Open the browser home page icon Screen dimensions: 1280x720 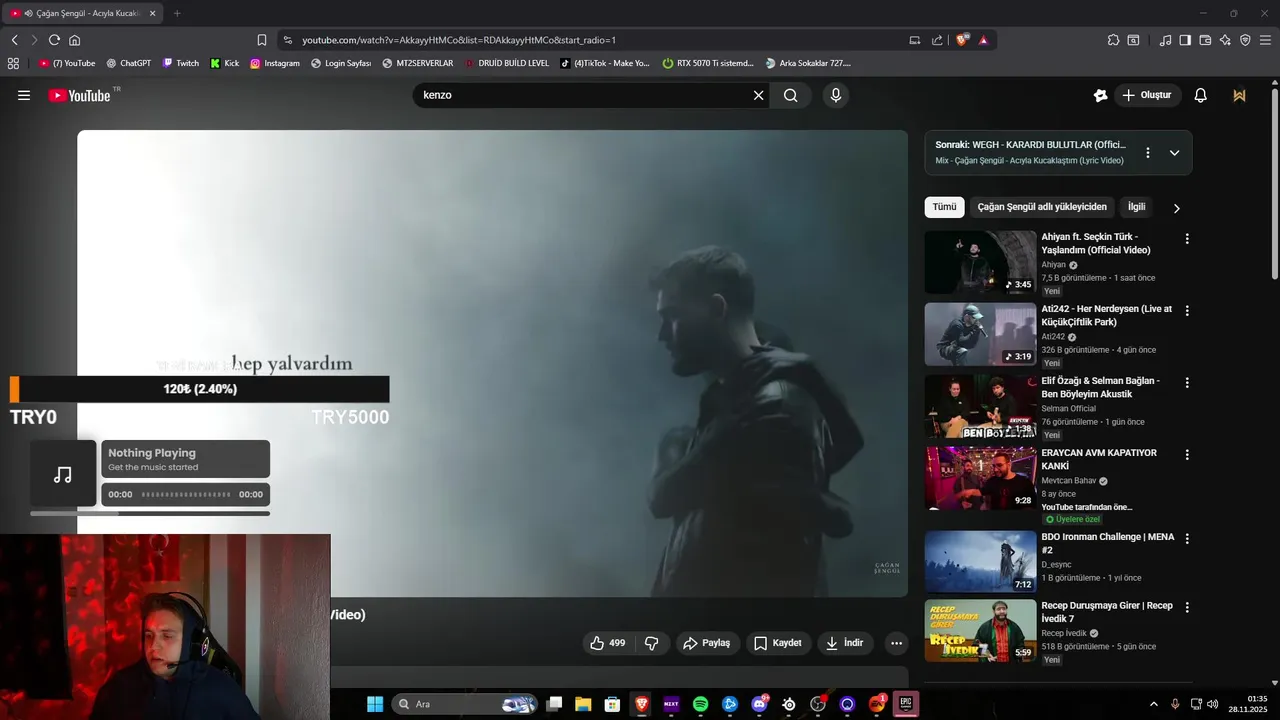(74, 40)
